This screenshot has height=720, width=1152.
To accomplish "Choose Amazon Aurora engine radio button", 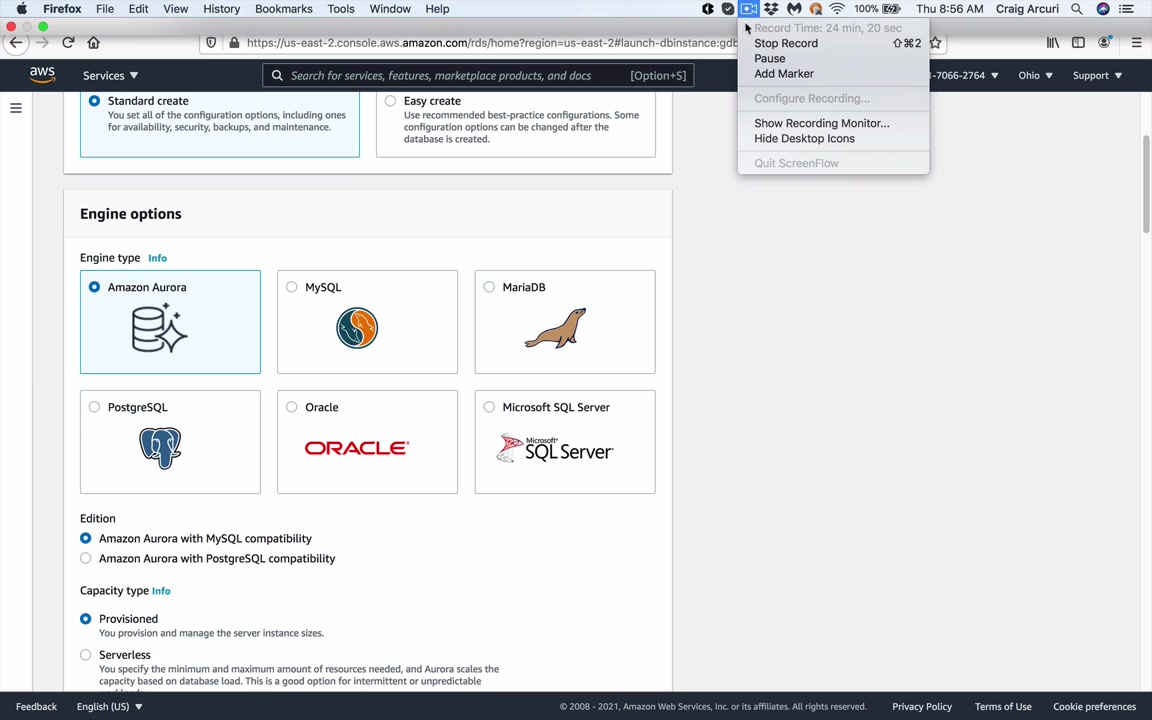I will tap(94, 287).
